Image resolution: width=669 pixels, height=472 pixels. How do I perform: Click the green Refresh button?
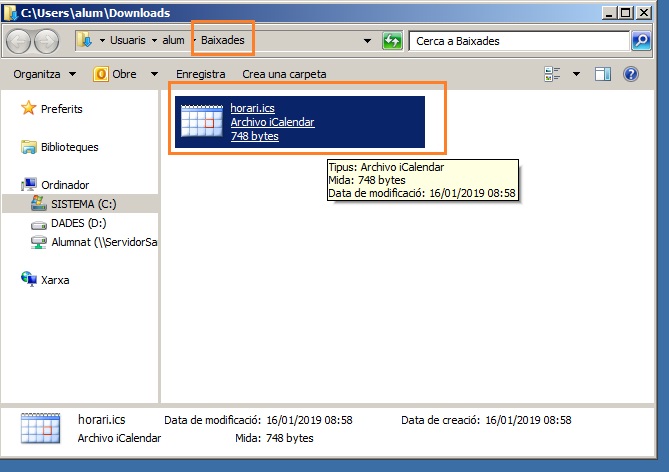coord(392,41)
